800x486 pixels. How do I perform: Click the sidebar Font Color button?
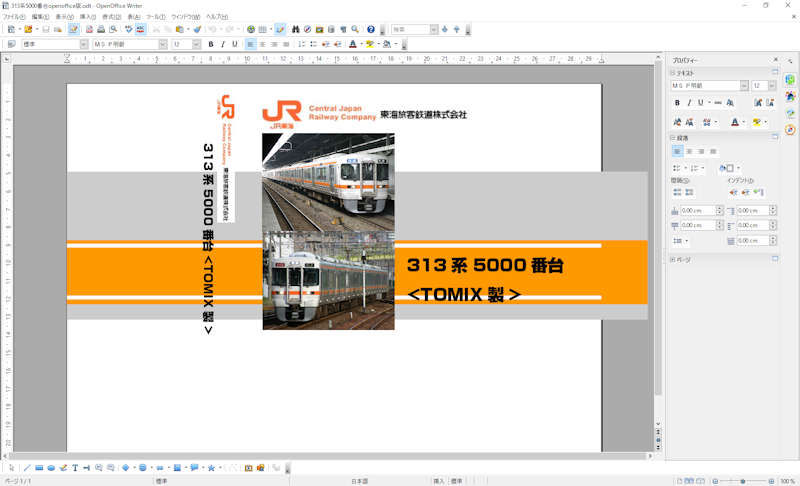click(x=735, y=122)
